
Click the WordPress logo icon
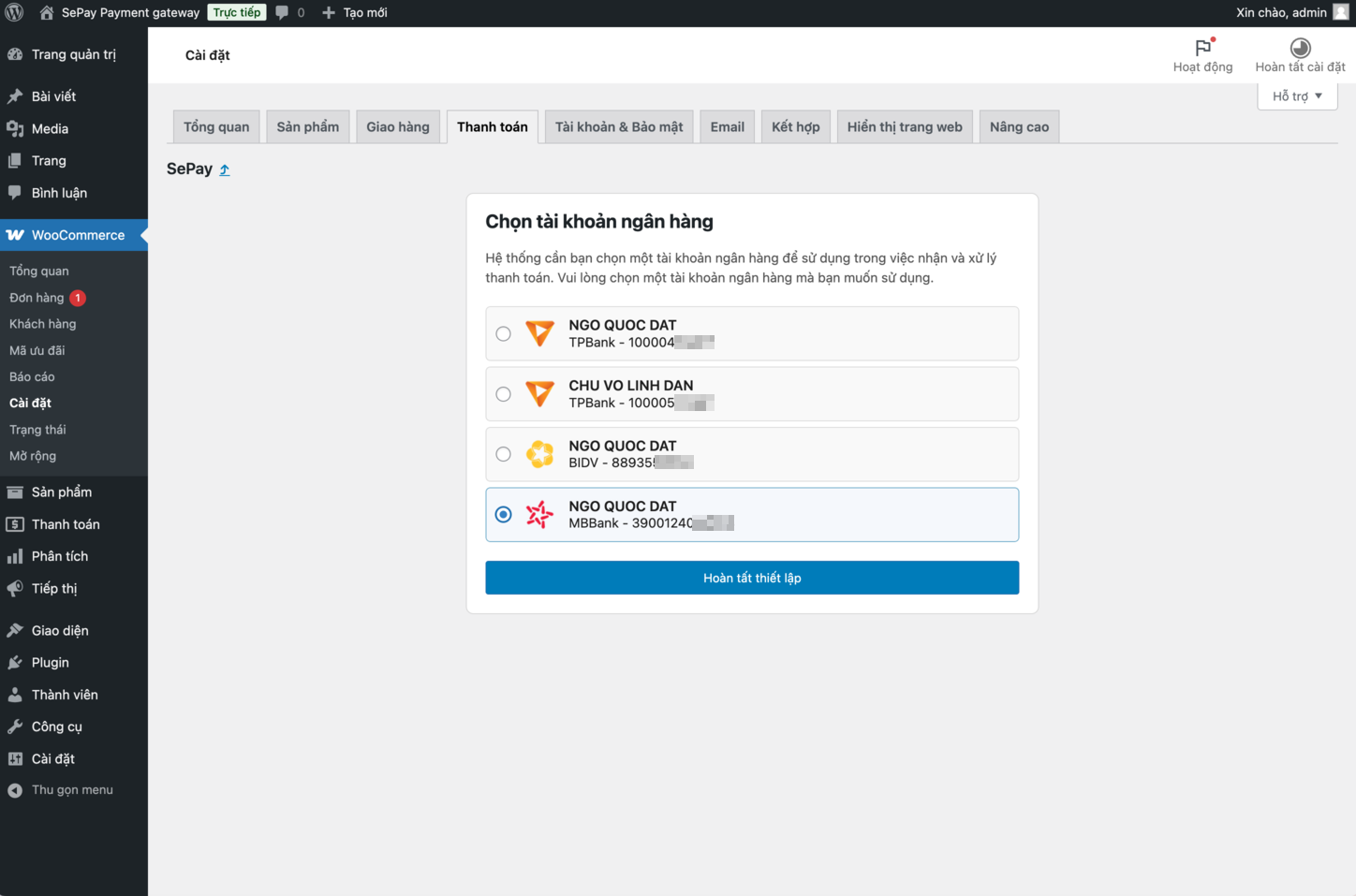tap(14, 12)
